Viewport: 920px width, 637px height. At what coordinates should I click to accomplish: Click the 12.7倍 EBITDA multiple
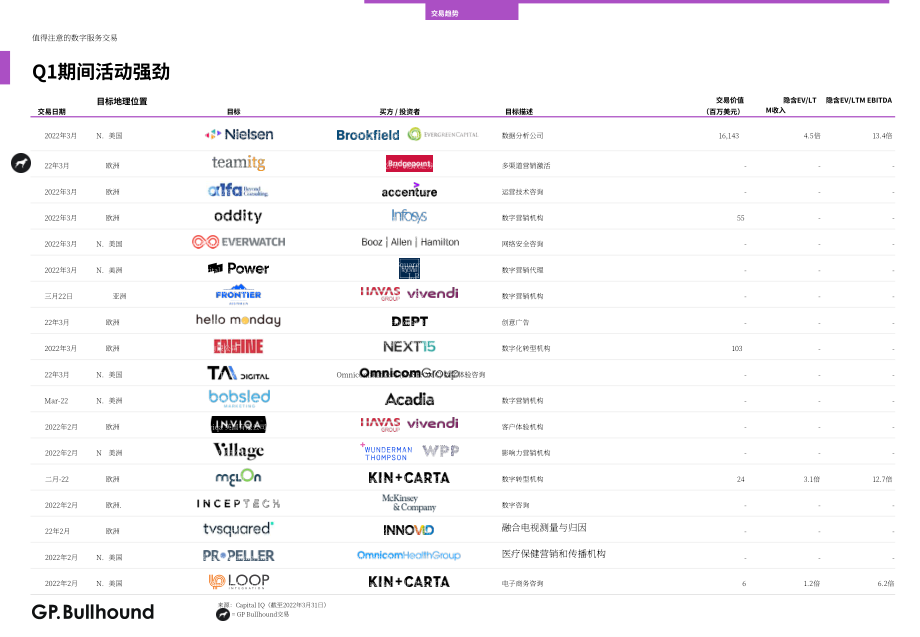point(882,479)
